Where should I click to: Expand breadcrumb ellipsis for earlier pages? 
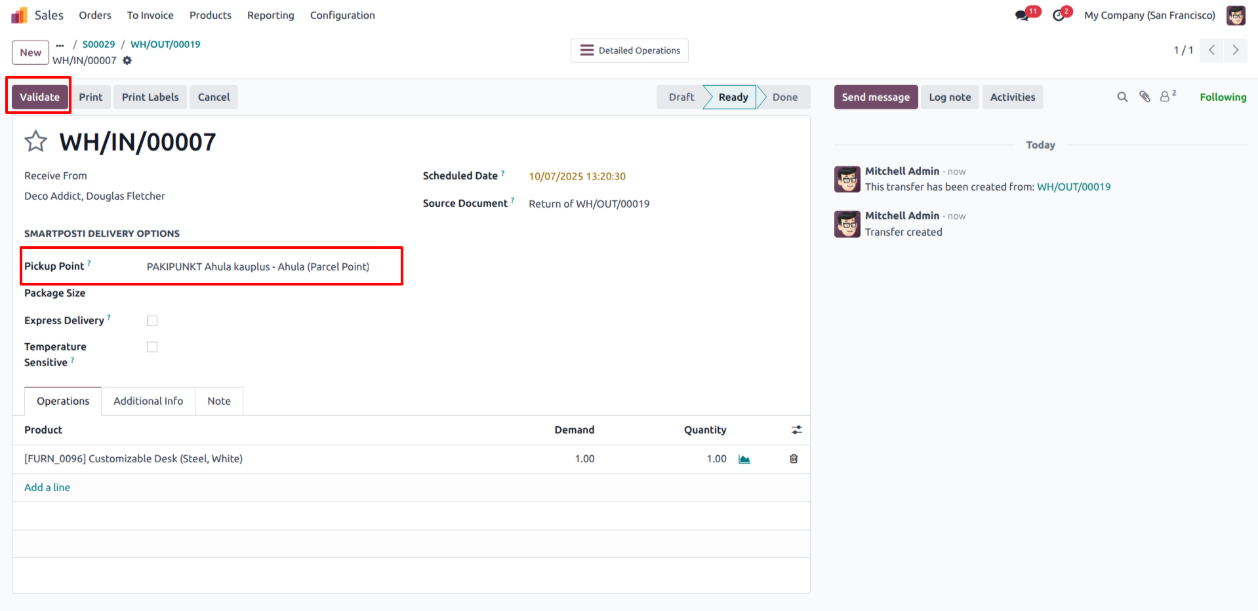tap(60, 45)
